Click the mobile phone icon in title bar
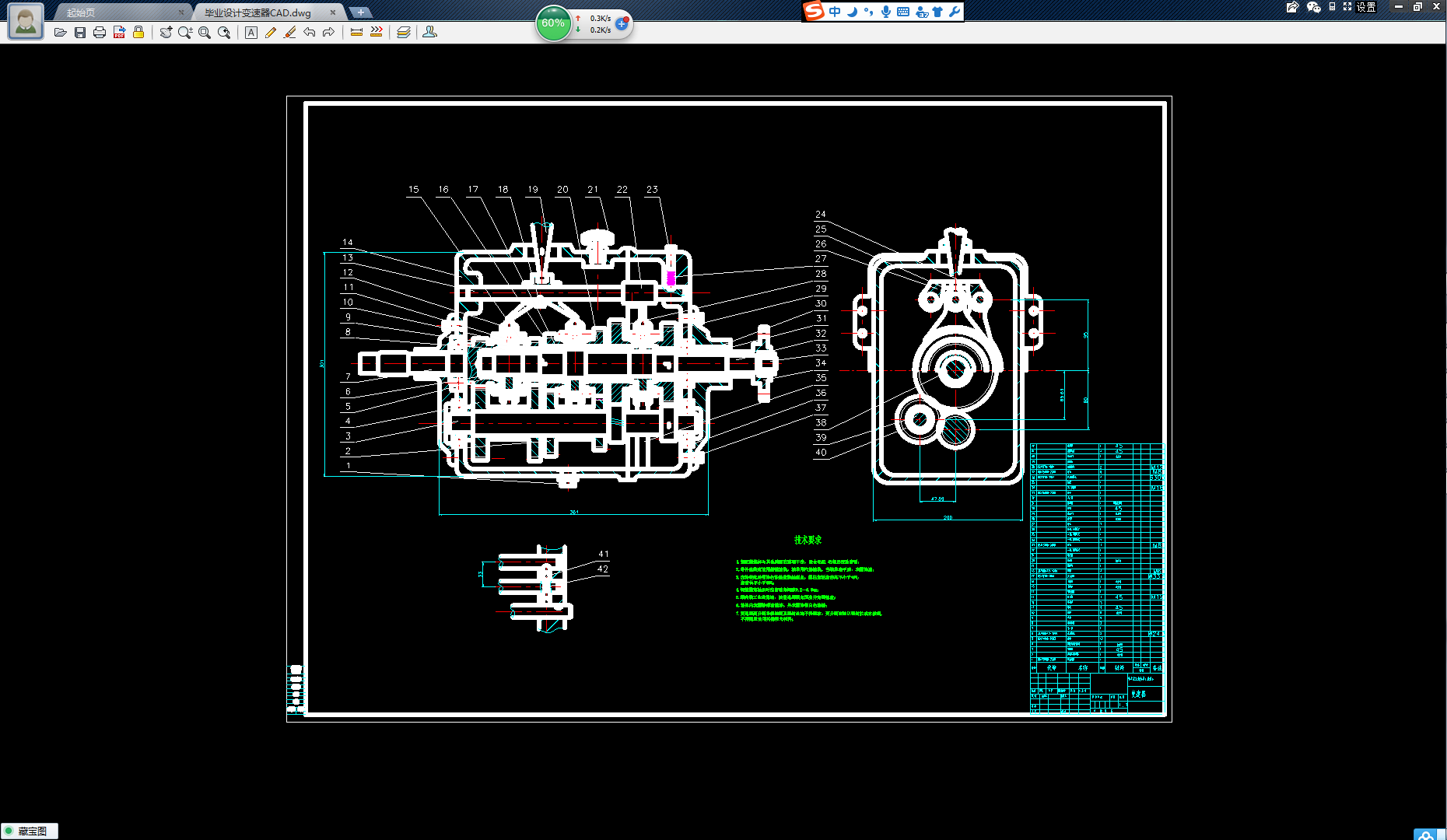Viewport: 1447px width, 840px height. [1332, 7]
